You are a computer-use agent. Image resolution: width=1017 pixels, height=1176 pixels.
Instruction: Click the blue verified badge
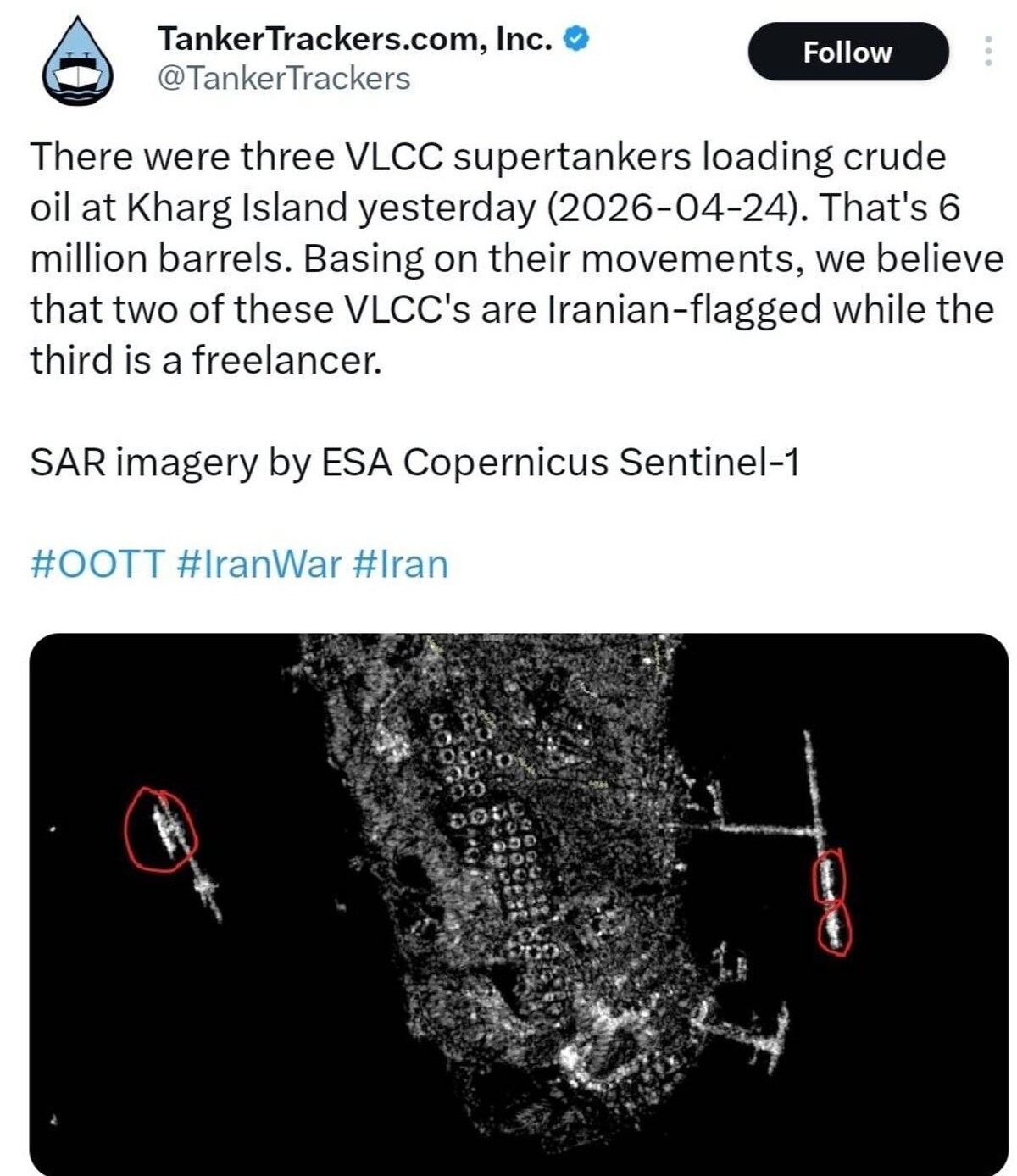coord(576,39)
